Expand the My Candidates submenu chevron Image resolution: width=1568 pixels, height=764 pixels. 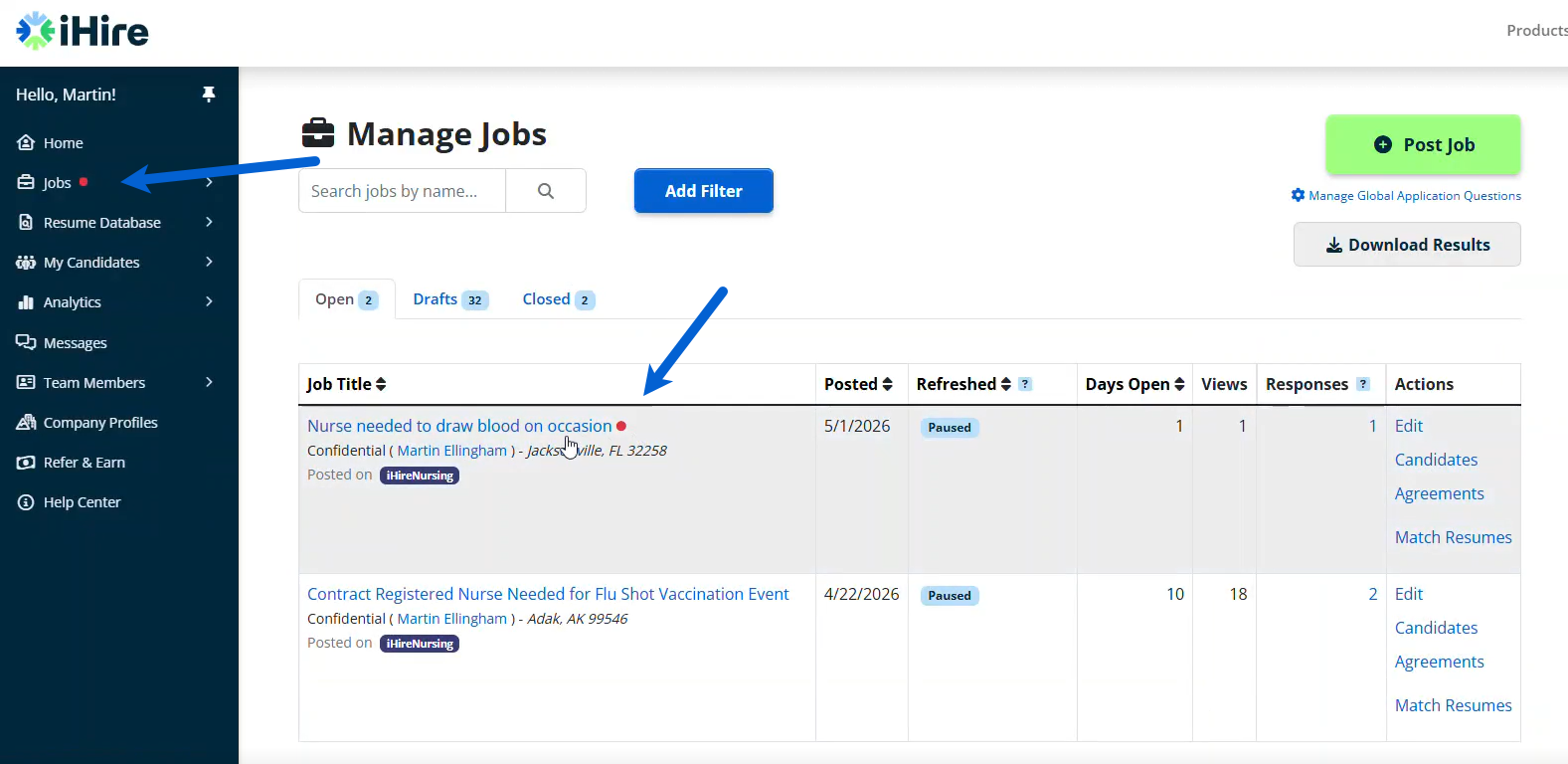pos(209,262)
